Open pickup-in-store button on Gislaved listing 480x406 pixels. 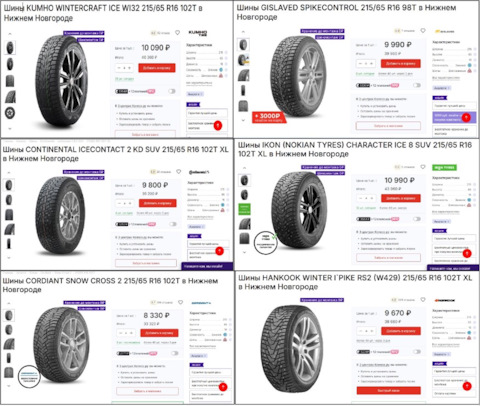point(388,126)
